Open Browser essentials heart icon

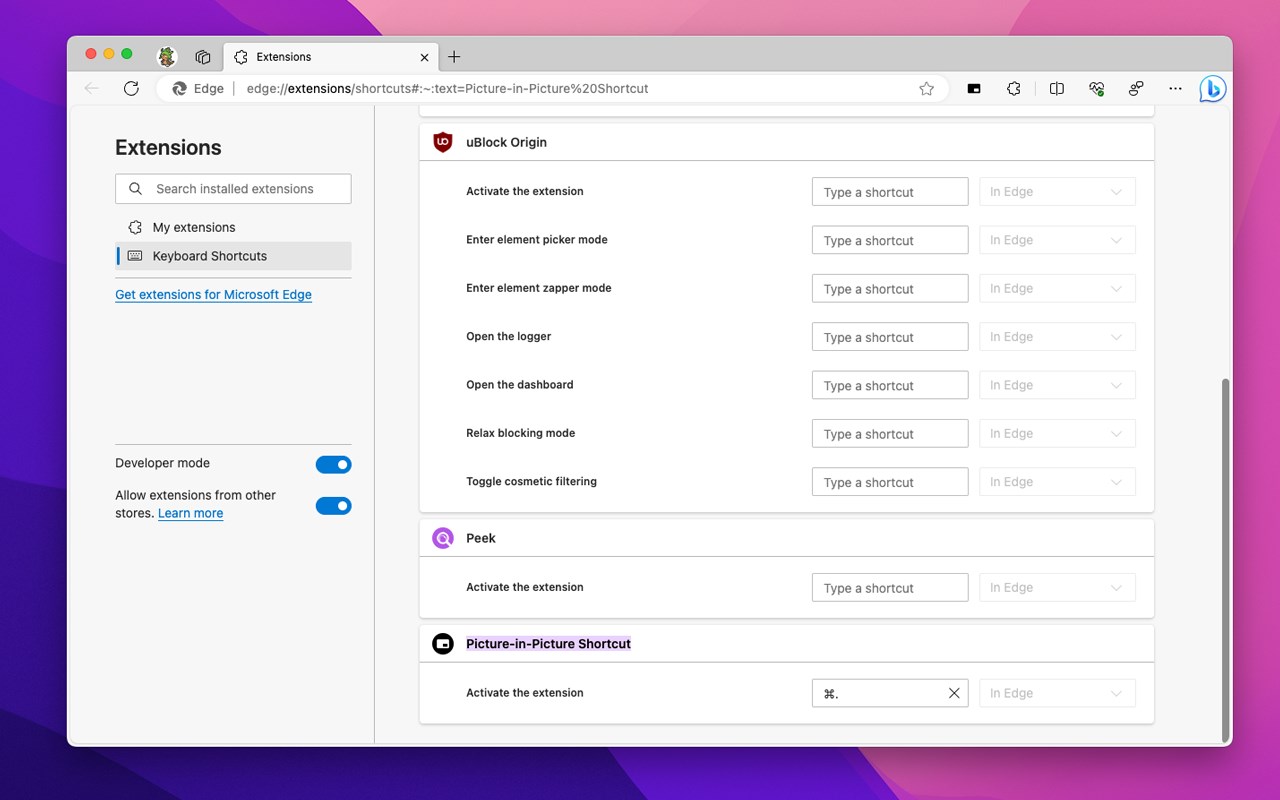click(1097, 88)
